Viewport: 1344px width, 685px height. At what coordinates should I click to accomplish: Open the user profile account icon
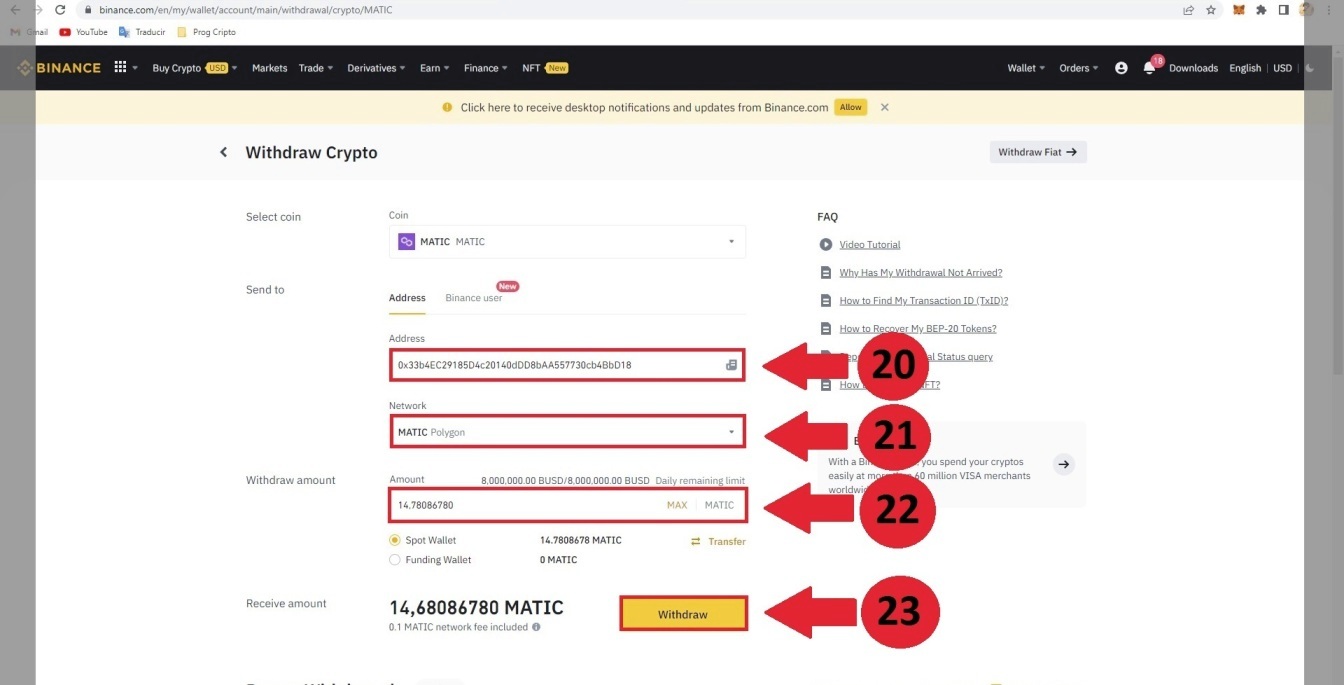coord(1121,68)
